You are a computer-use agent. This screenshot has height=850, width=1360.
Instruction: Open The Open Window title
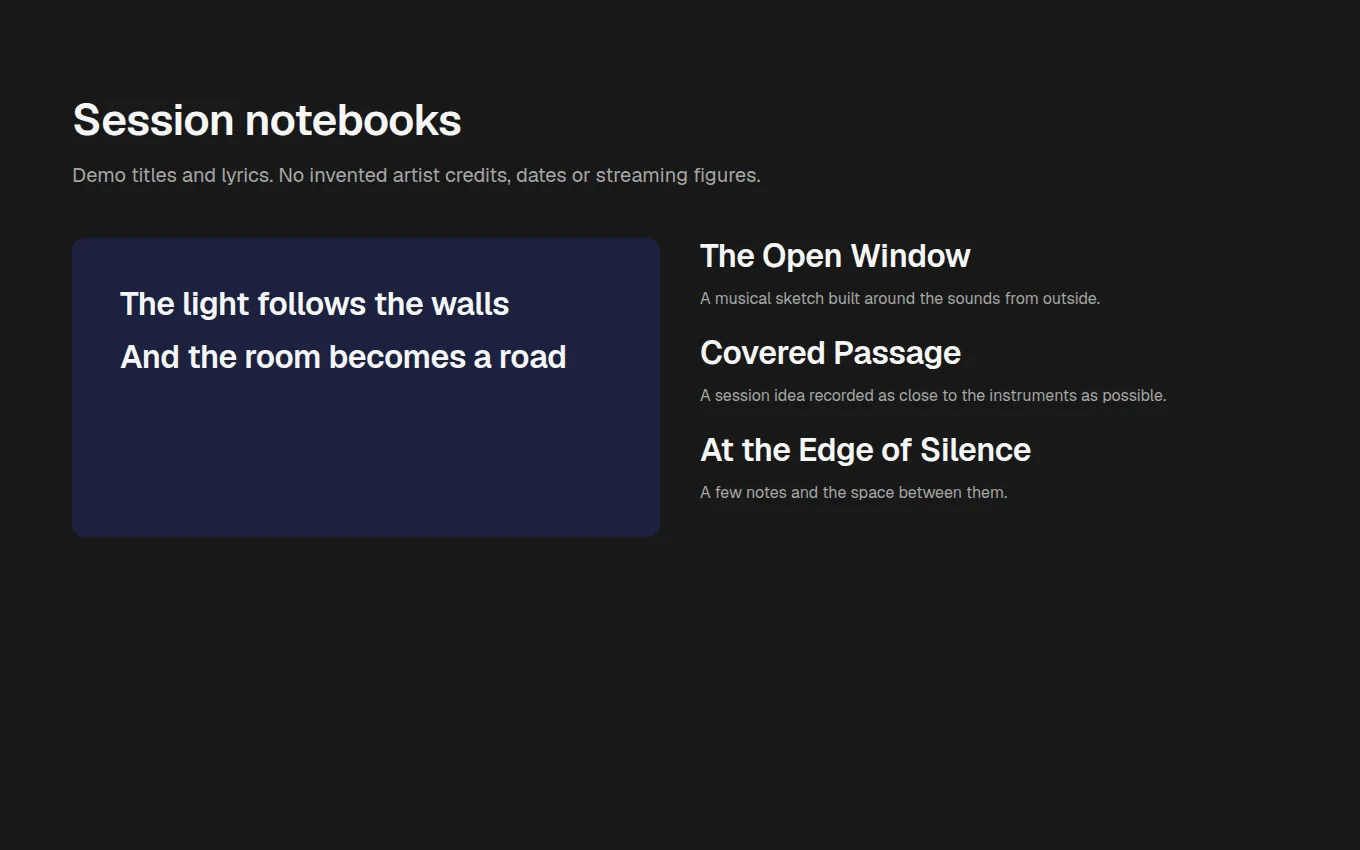point(835,256)
